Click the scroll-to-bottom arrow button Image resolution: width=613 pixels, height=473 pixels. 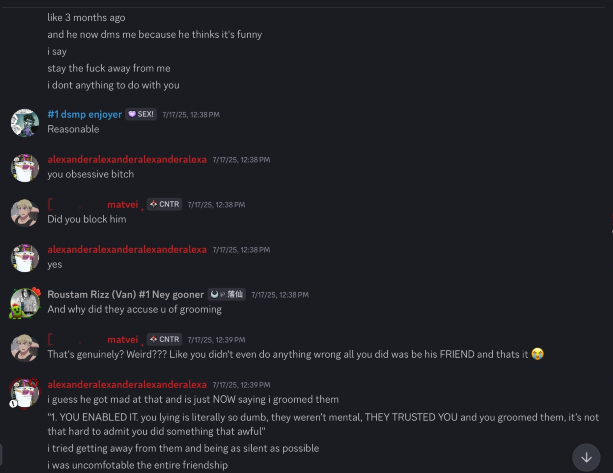click(586, 456)
